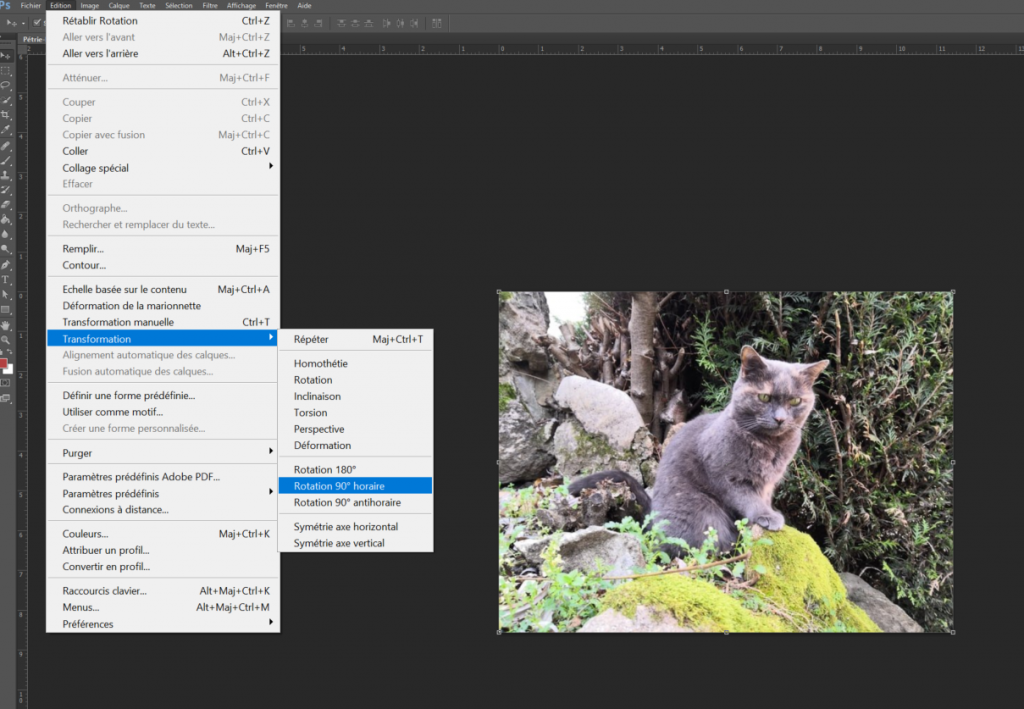Click the Auto-Align Layers icon in options bar
The height and width of the screenshot is (709, 1024).
(437, 24)
